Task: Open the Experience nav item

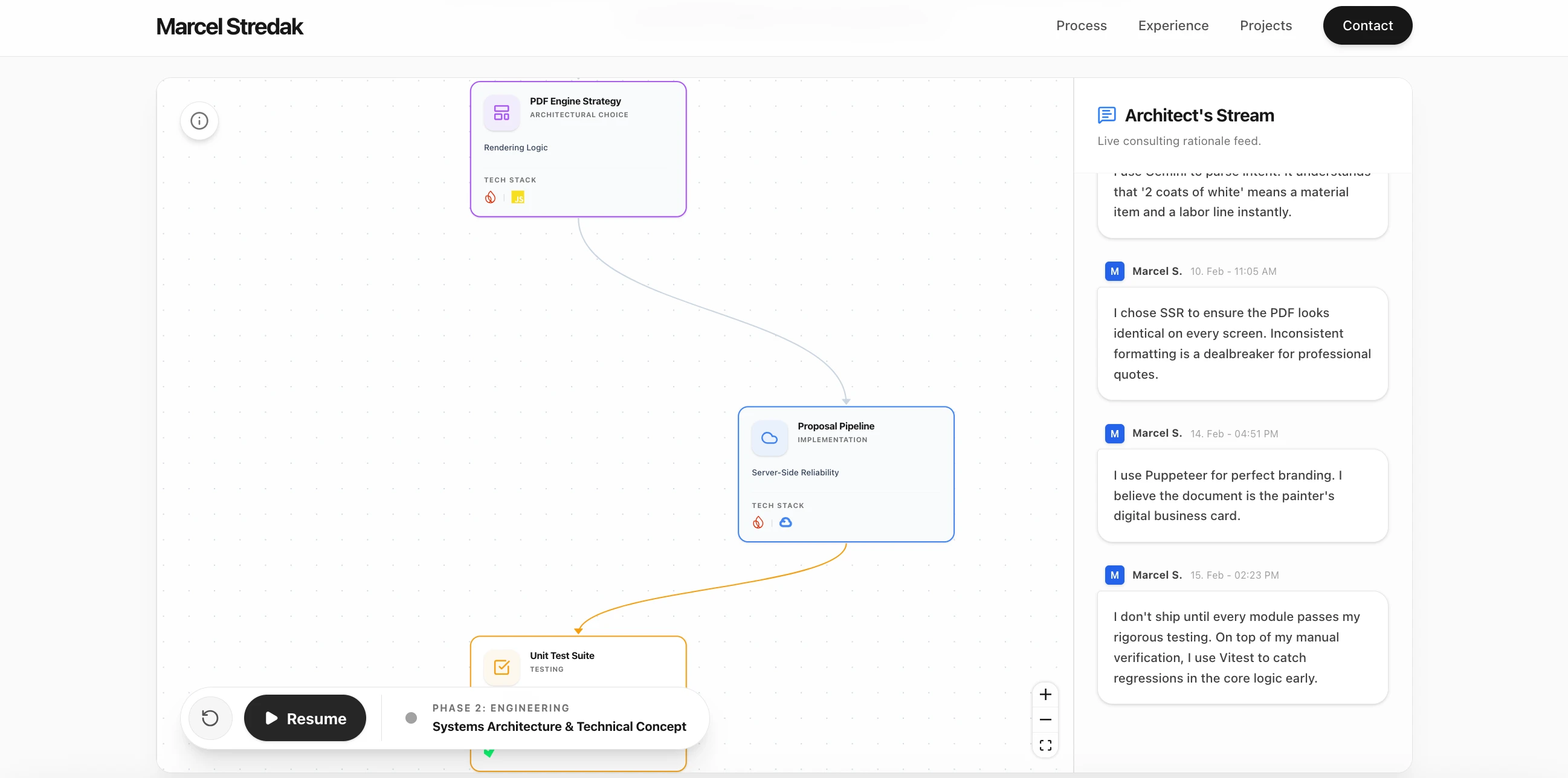Action: (1173, 25)
